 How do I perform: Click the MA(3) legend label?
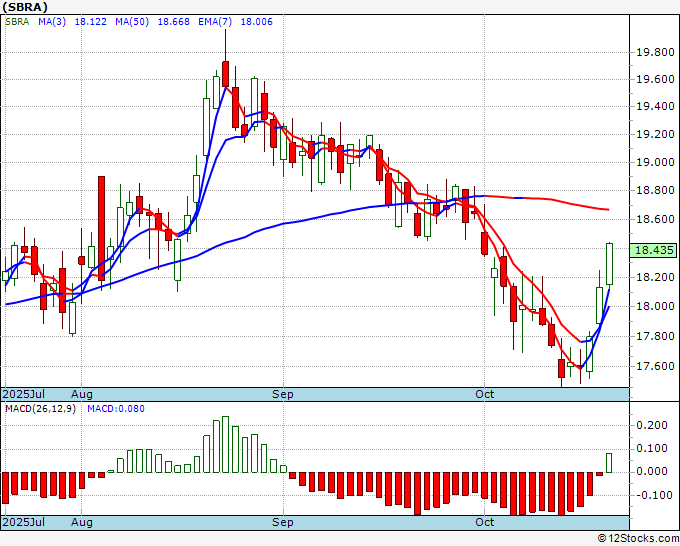52,22
